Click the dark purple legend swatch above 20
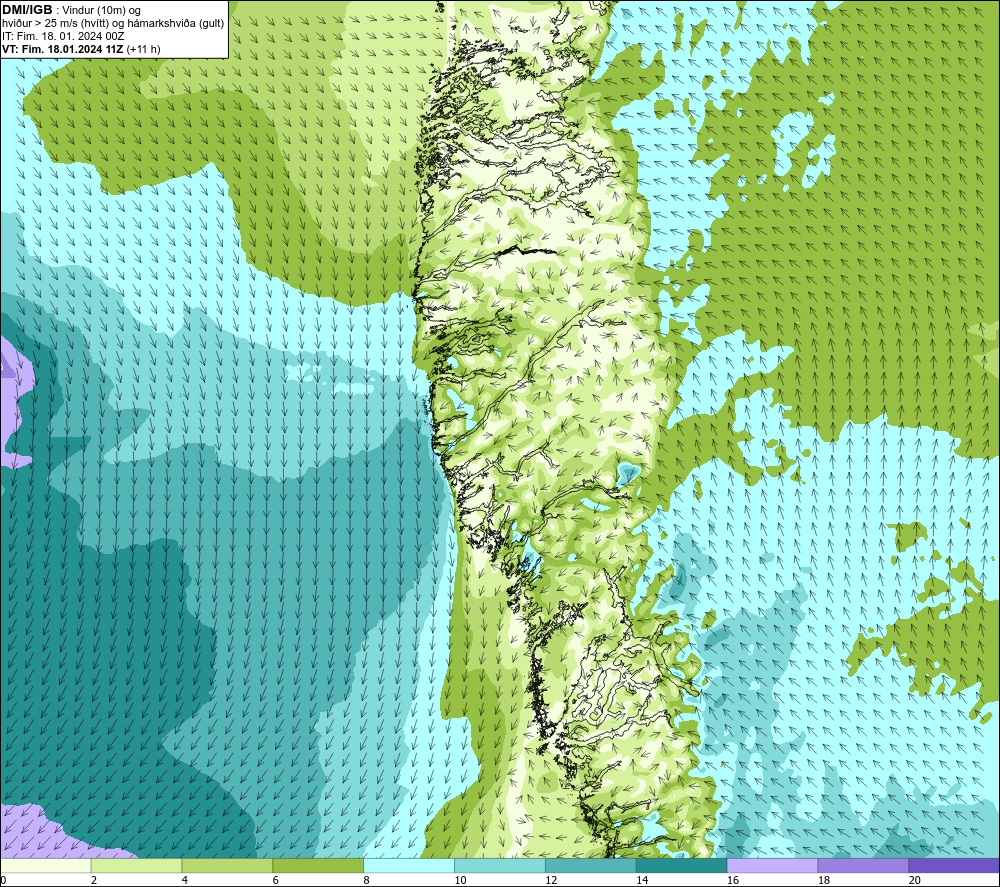The image size is (1000, 887). (x=953, y=865)
